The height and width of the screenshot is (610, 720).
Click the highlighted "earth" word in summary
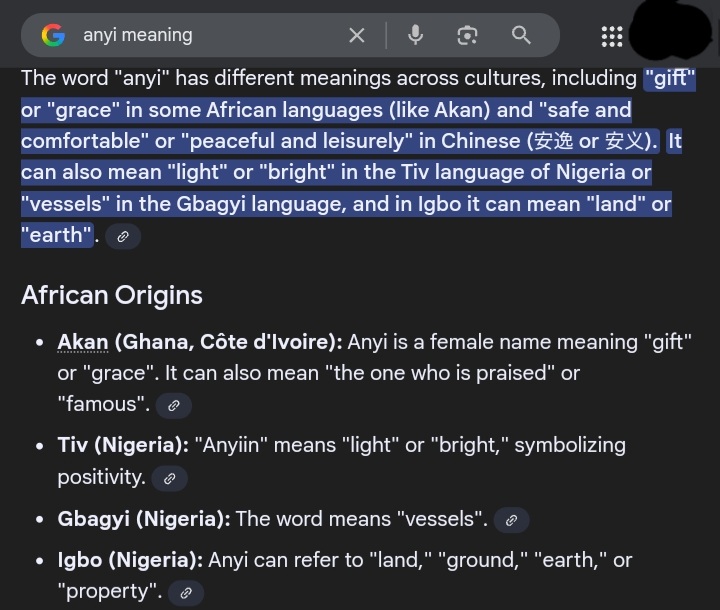click(57, 235)
